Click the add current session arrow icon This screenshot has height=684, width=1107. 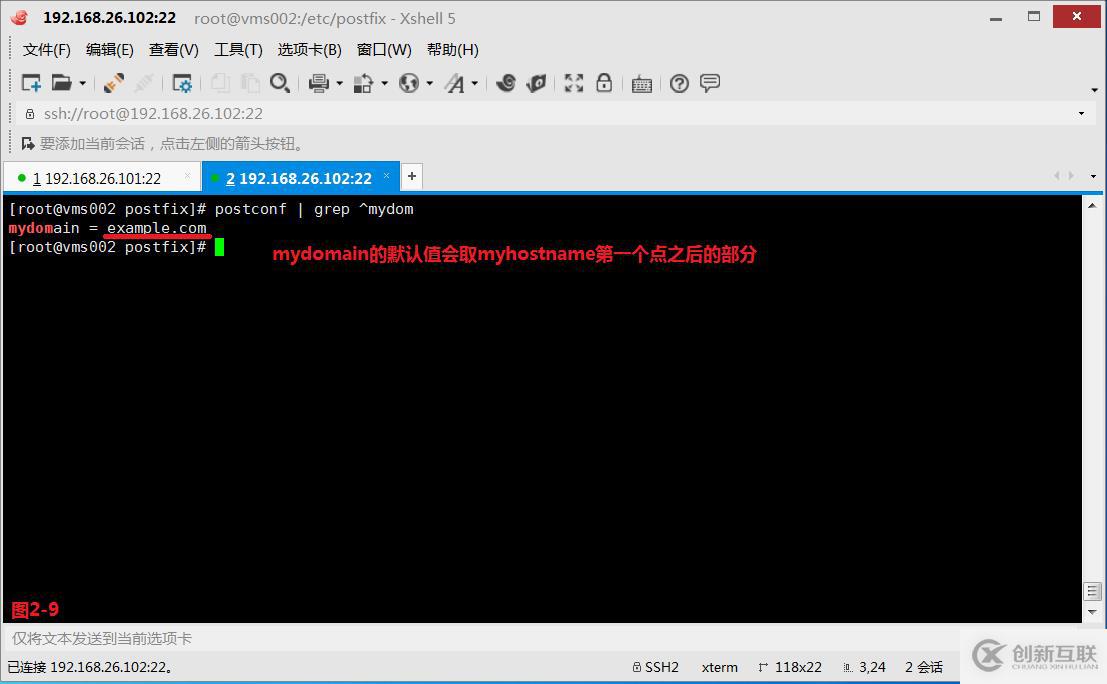point(28,143)
